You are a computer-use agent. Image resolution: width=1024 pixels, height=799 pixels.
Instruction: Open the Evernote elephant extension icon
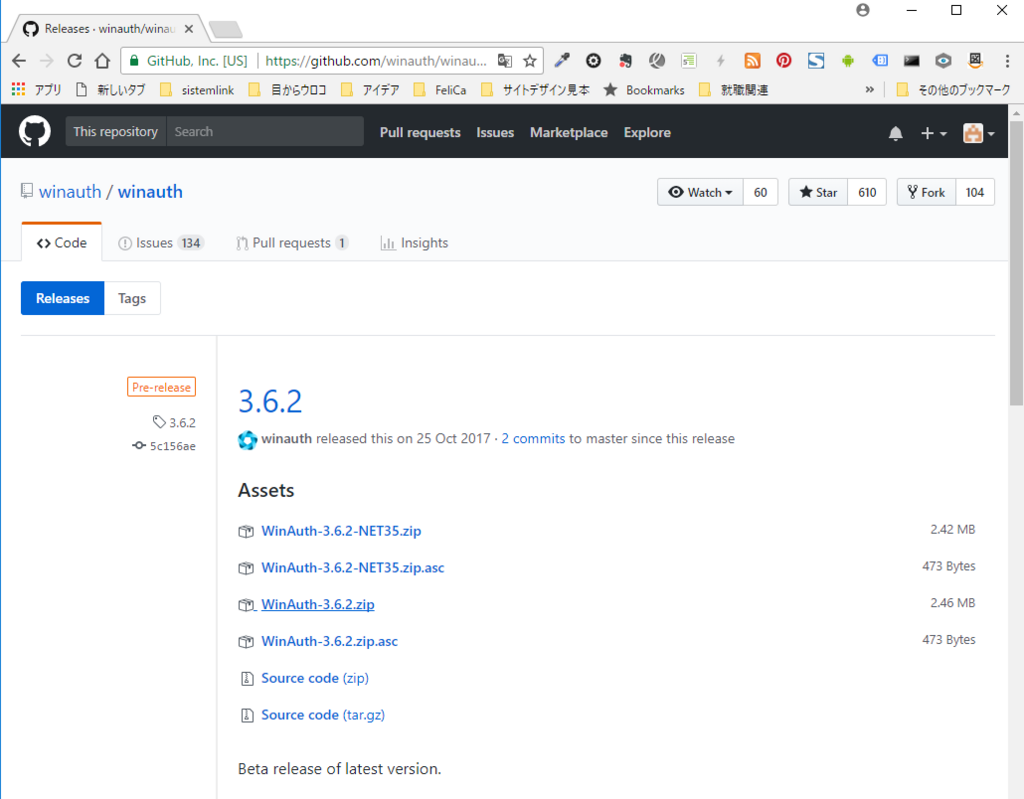(x=626, y=61)
